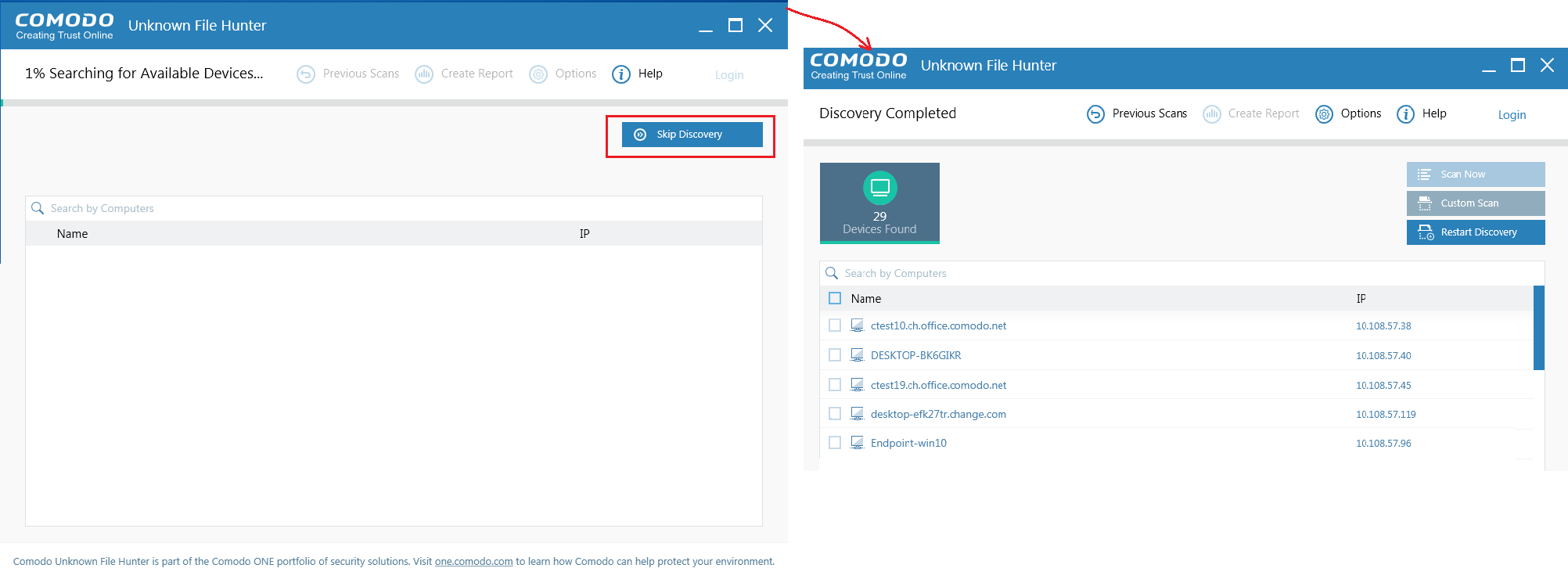This screenshot has height=579, width=1568.
Task: Click computer icon for Endpoint-win10
Action: tap(858, 443)
